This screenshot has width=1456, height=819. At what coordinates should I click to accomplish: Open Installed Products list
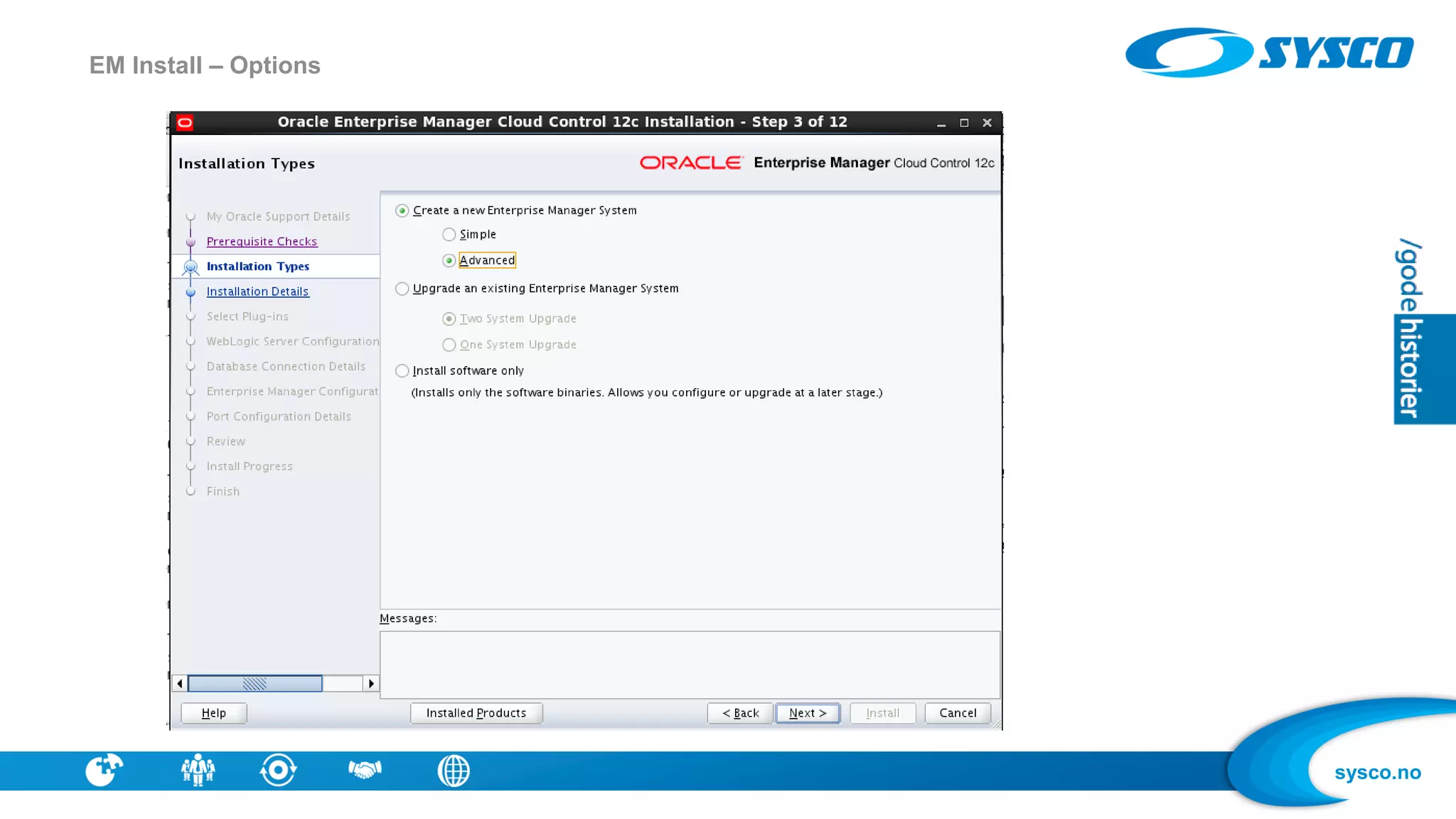[476, 713]
